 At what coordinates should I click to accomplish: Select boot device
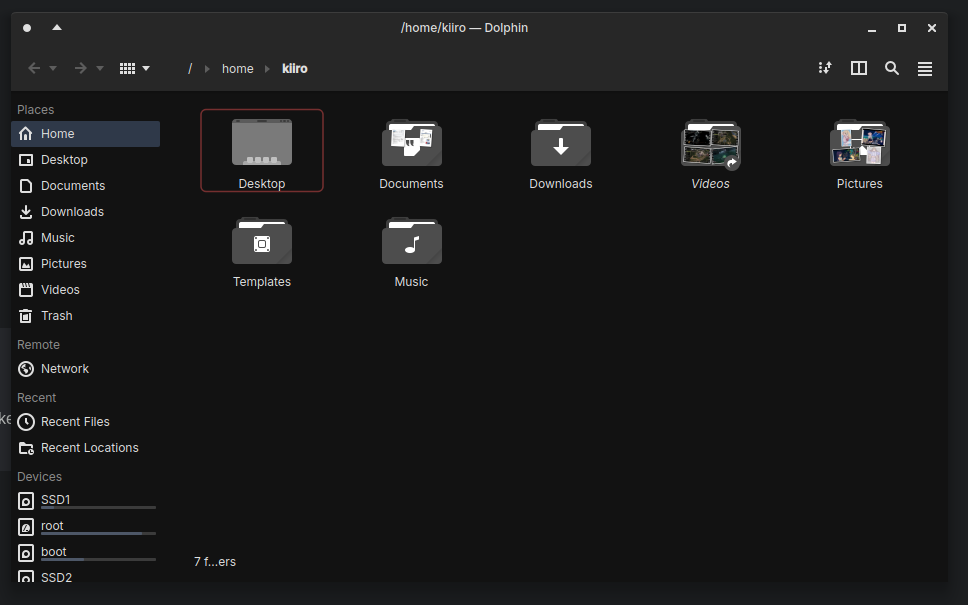click(85, 552)
